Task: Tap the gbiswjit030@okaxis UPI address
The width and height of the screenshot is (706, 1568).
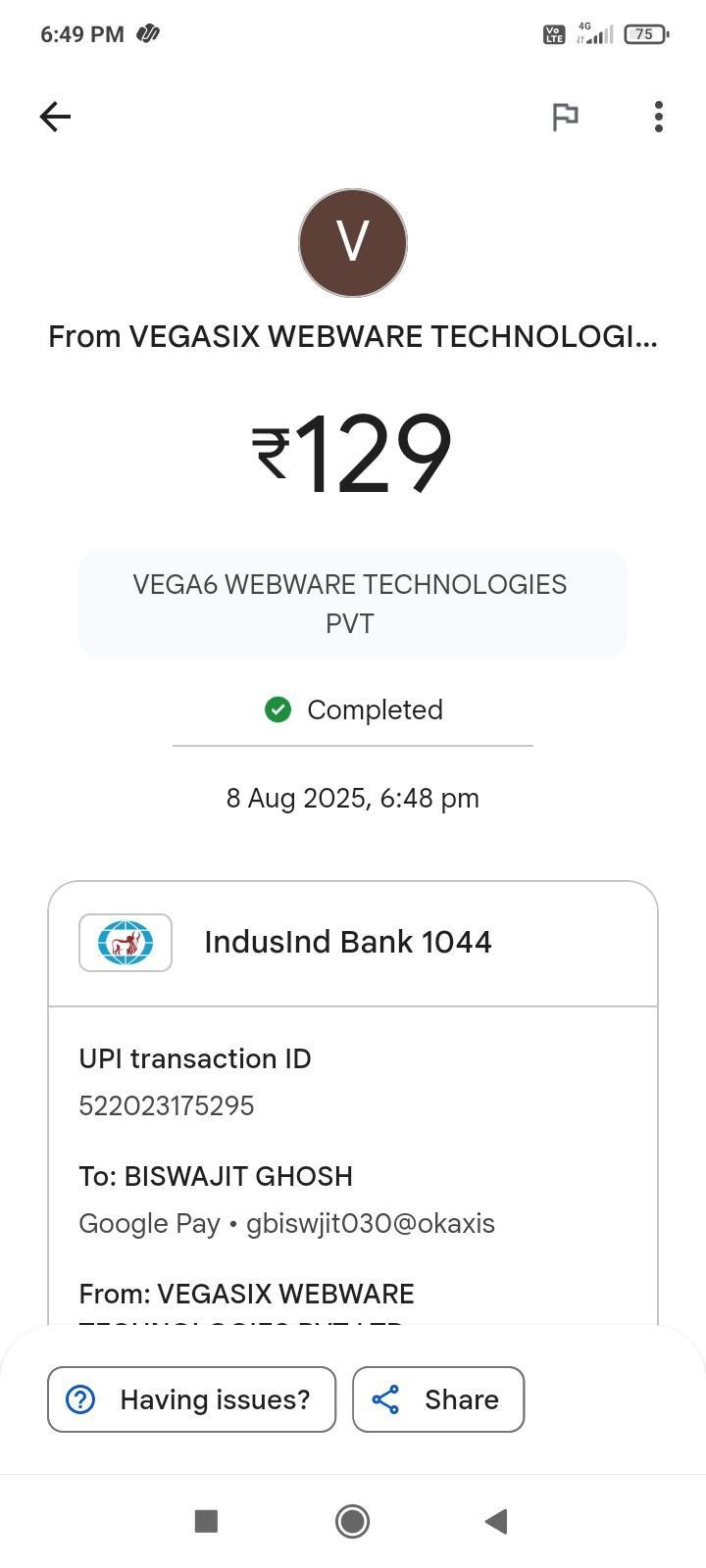Action: (371, 1223)
